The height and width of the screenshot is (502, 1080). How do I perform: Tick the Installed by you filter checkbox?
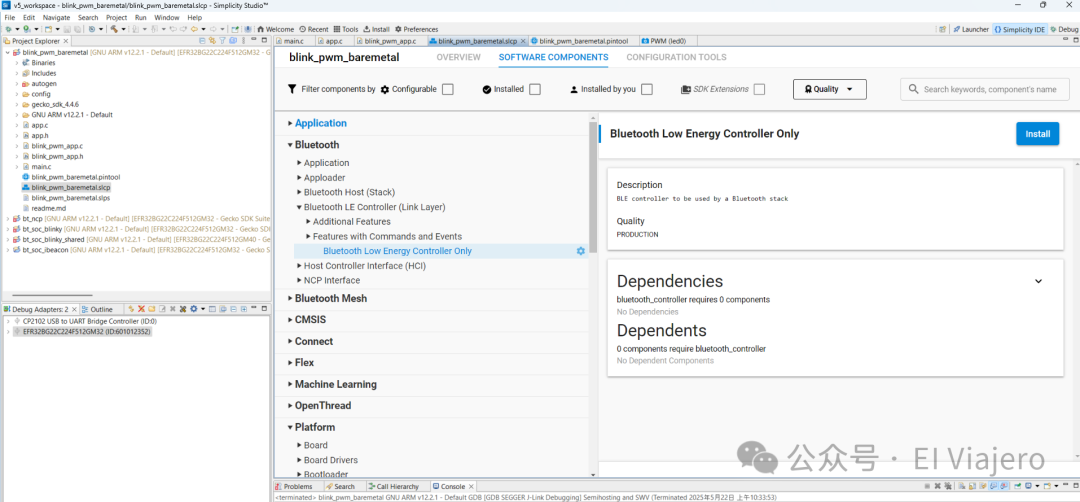(x=647, y=90)
